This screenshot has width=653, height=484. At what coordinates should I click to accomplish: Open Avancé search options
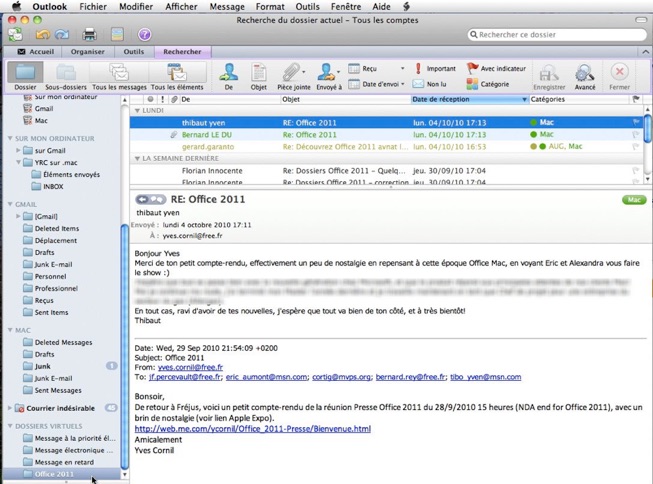(x=585, y=77)
